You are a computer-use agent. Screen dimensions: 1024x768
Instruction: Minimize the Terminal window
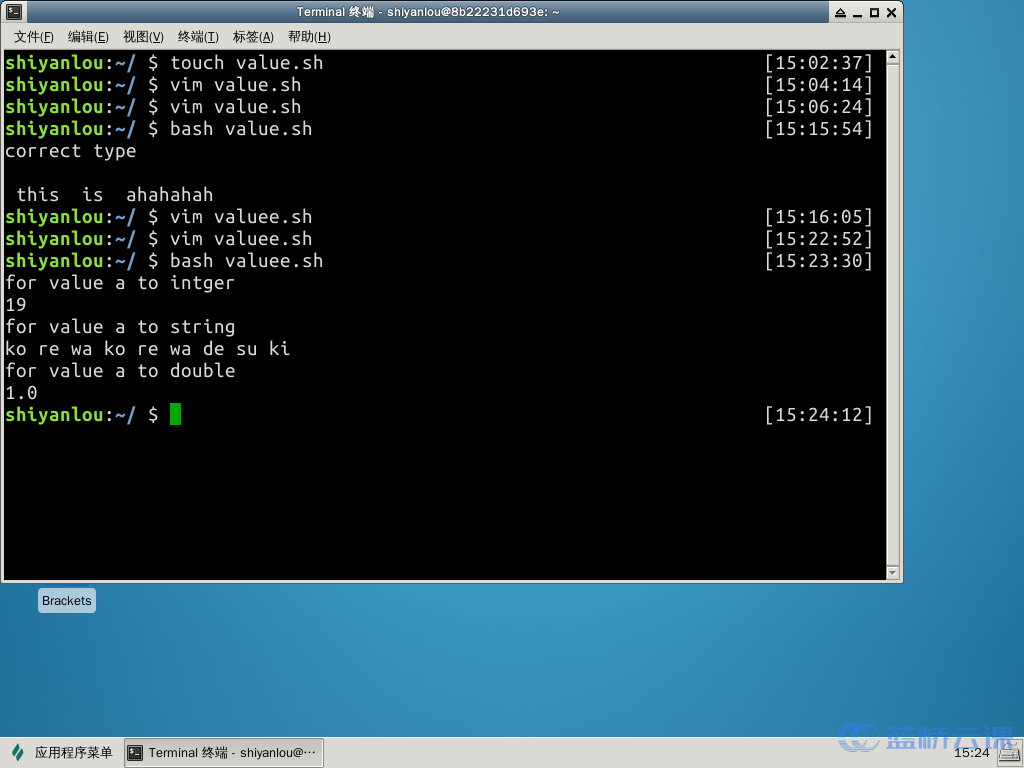coord(857,12)
